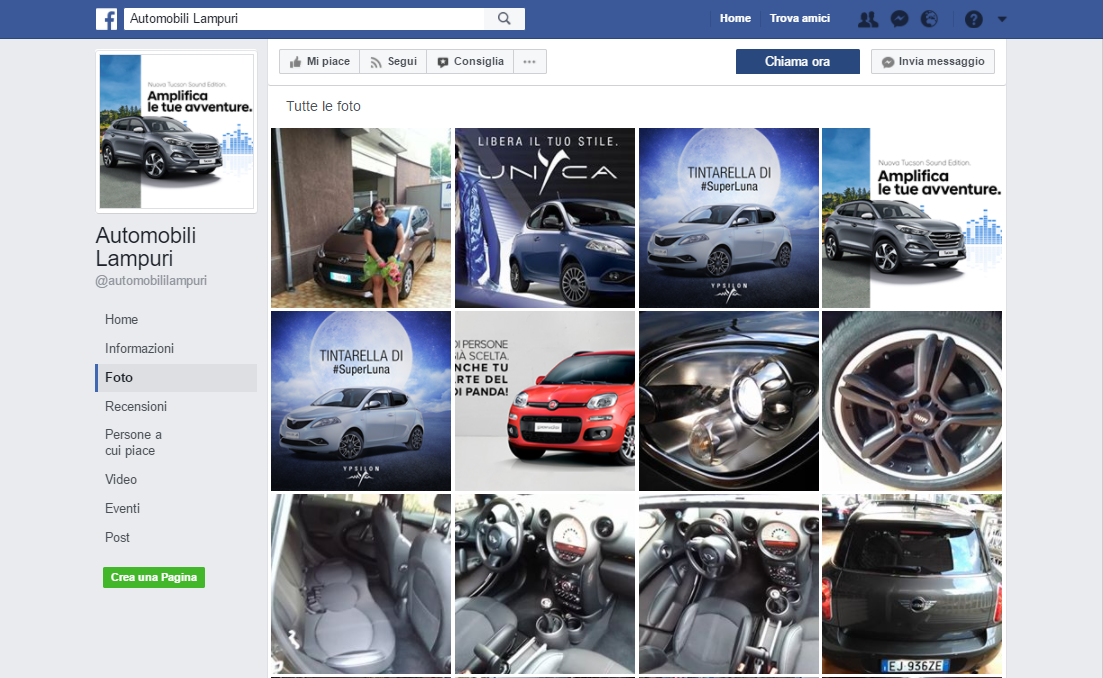Open the Mini rear seats photo
This screenshot has width=1103, height=678.
point(361,584)
